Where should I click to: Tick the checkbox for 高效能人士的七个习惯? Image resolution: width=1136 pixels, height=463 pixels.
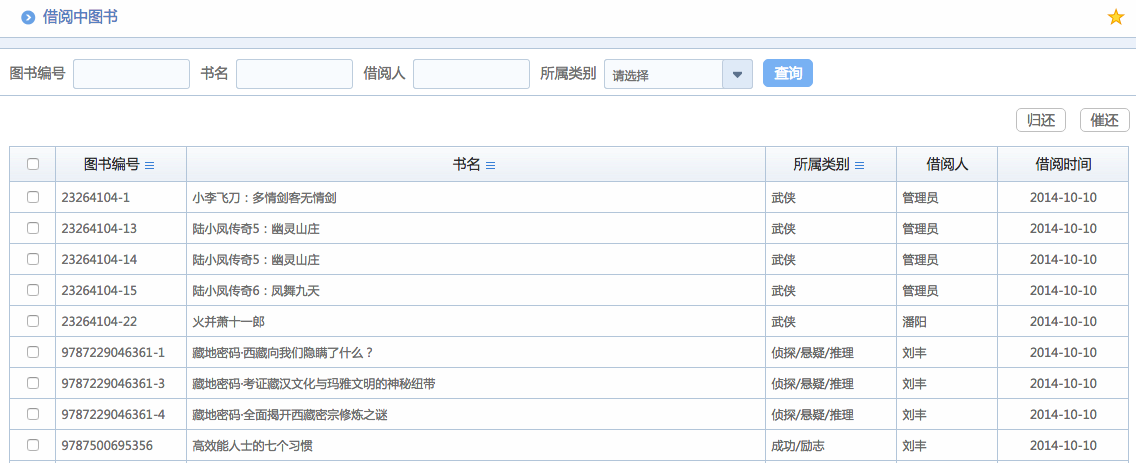33,445
